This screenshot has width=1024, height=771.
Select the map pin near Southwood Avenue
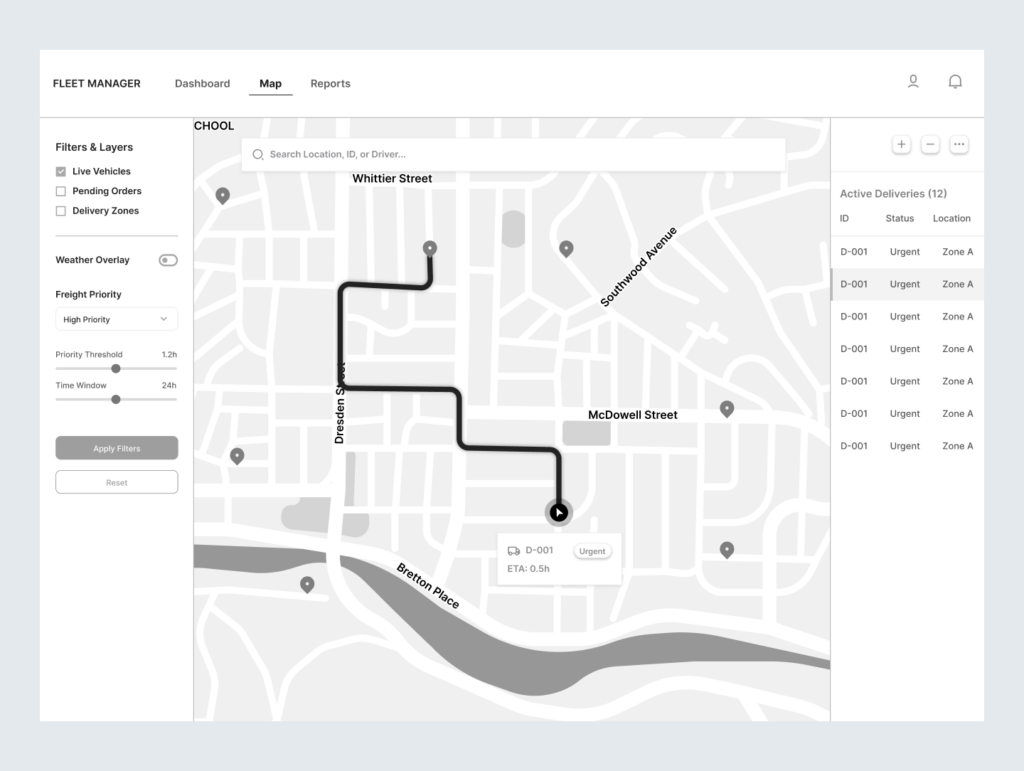(566, 248)
